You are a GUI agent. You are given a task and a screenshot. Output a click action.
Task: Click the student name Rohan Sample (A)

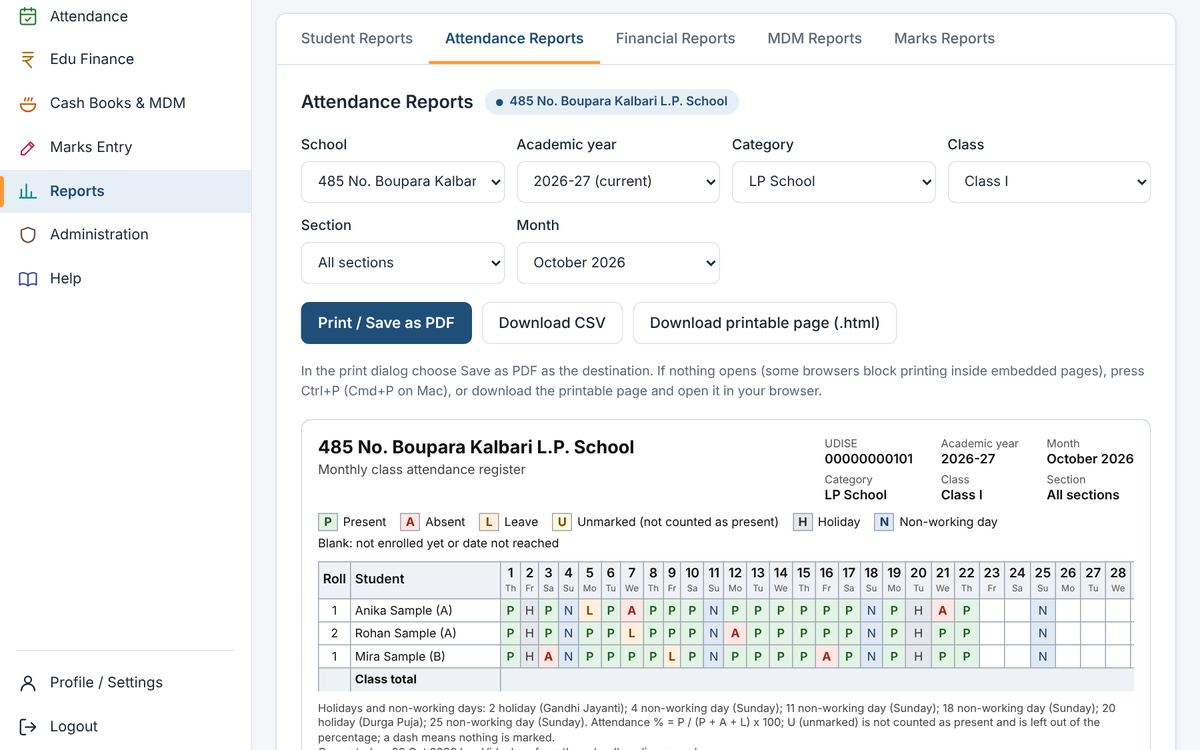tap(405, 633)
